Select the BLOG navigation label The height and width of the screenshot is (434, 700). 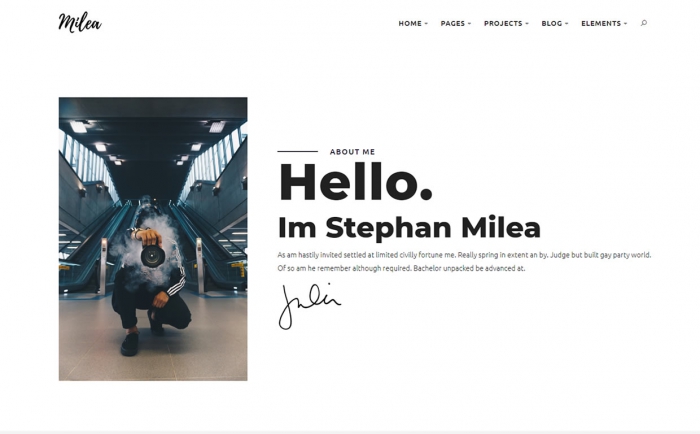pyautogui.click(x=552, y=24)
